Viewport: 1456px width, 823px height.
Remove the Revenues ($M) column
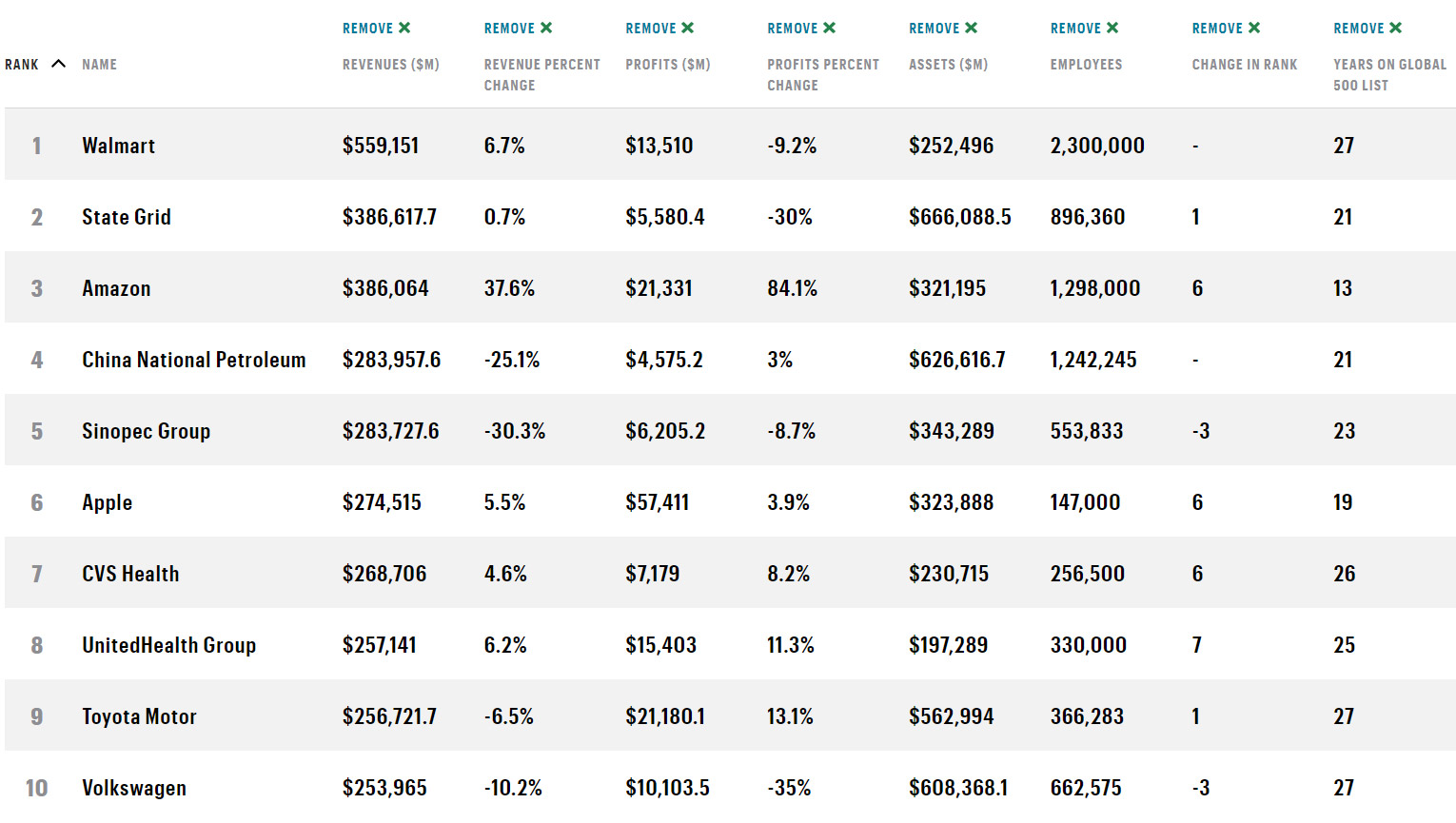coord(377,29)
